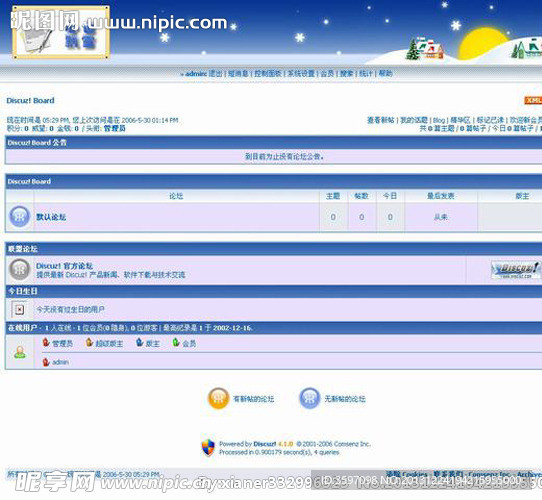Click the 主题 column header
The width and height of the screenshot is (542, 500).
pyautogui.click(x=333, y=196)
